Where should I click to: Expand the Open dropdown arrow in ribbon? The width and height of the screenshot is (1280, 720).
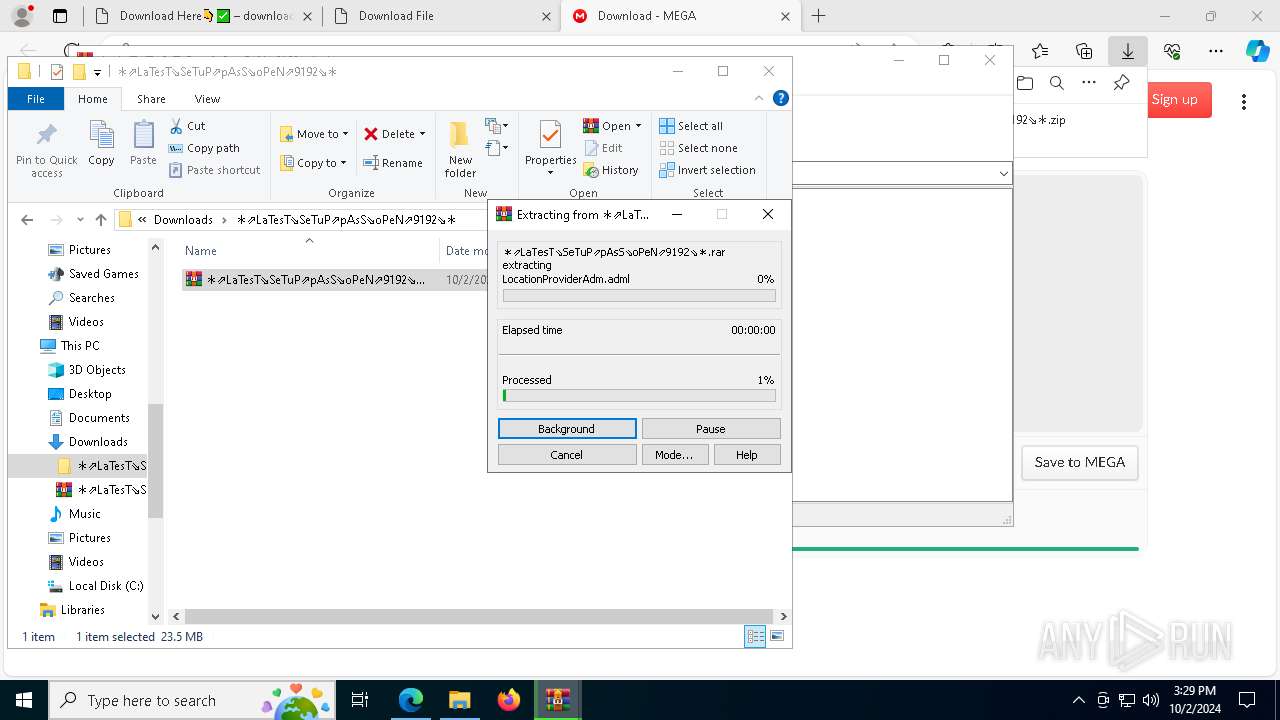[x=638, y=126]
